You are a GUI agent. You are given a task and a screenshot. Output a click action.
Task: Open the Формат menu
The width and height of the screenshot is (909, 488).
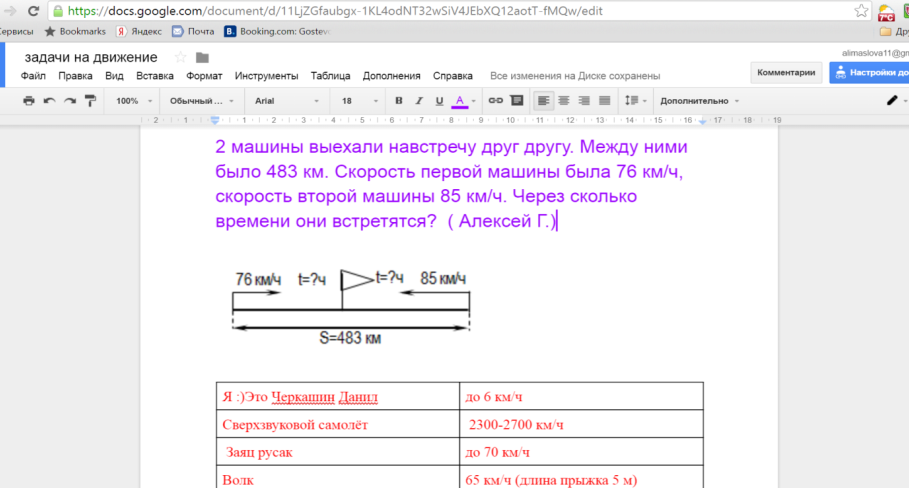click(x=204, y=76)
